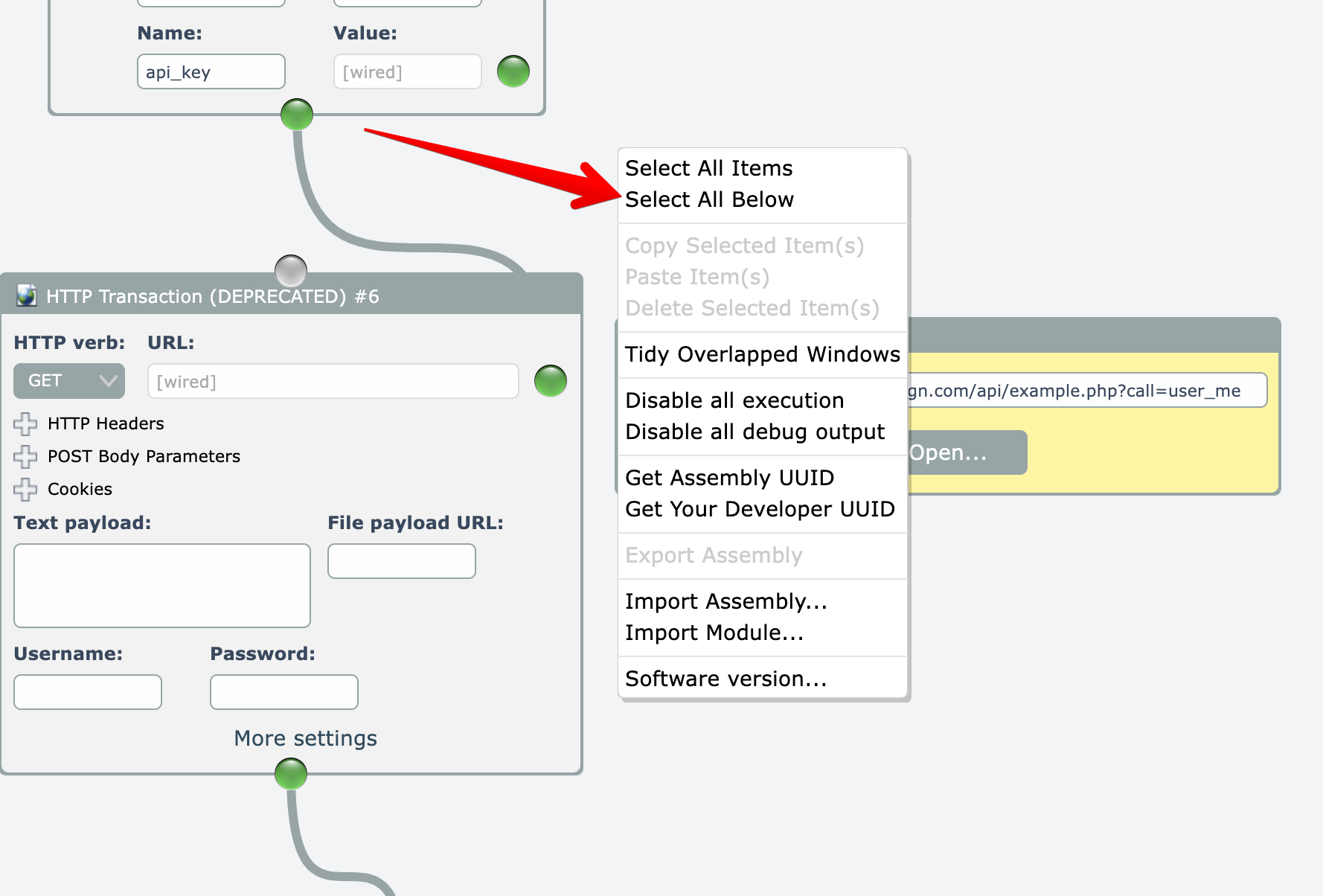Click gray input node atop HTTP Transaction
Screen dimensions: 1323x896
pyautogui.click(x=291, y=270)
